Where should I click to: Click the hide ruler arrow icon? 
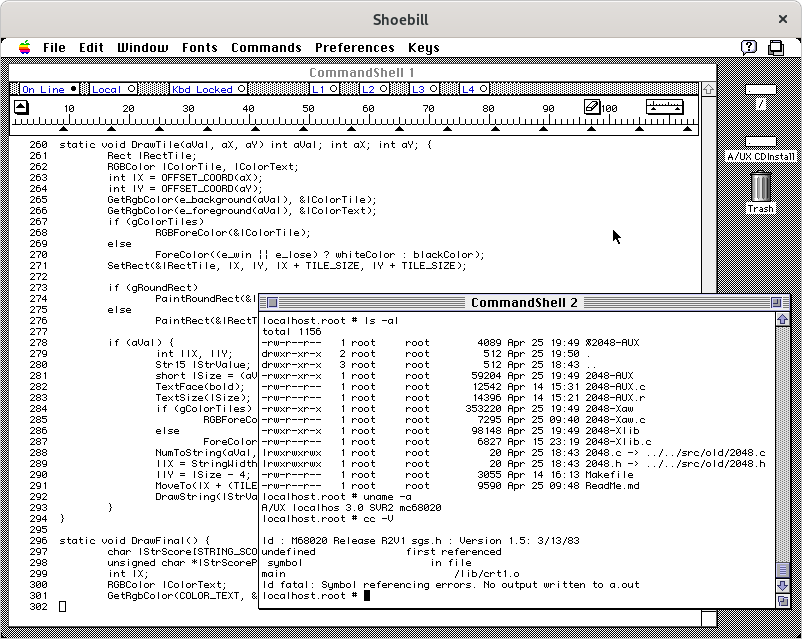point(21,107)
